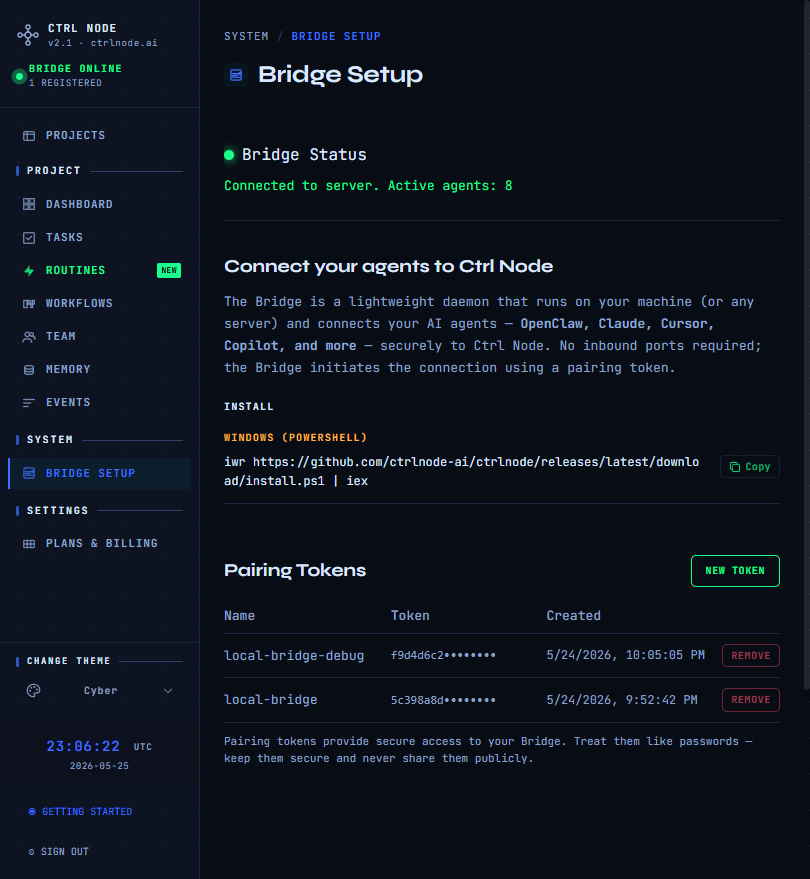
Task: Click the Created column header
Action: 573,616
